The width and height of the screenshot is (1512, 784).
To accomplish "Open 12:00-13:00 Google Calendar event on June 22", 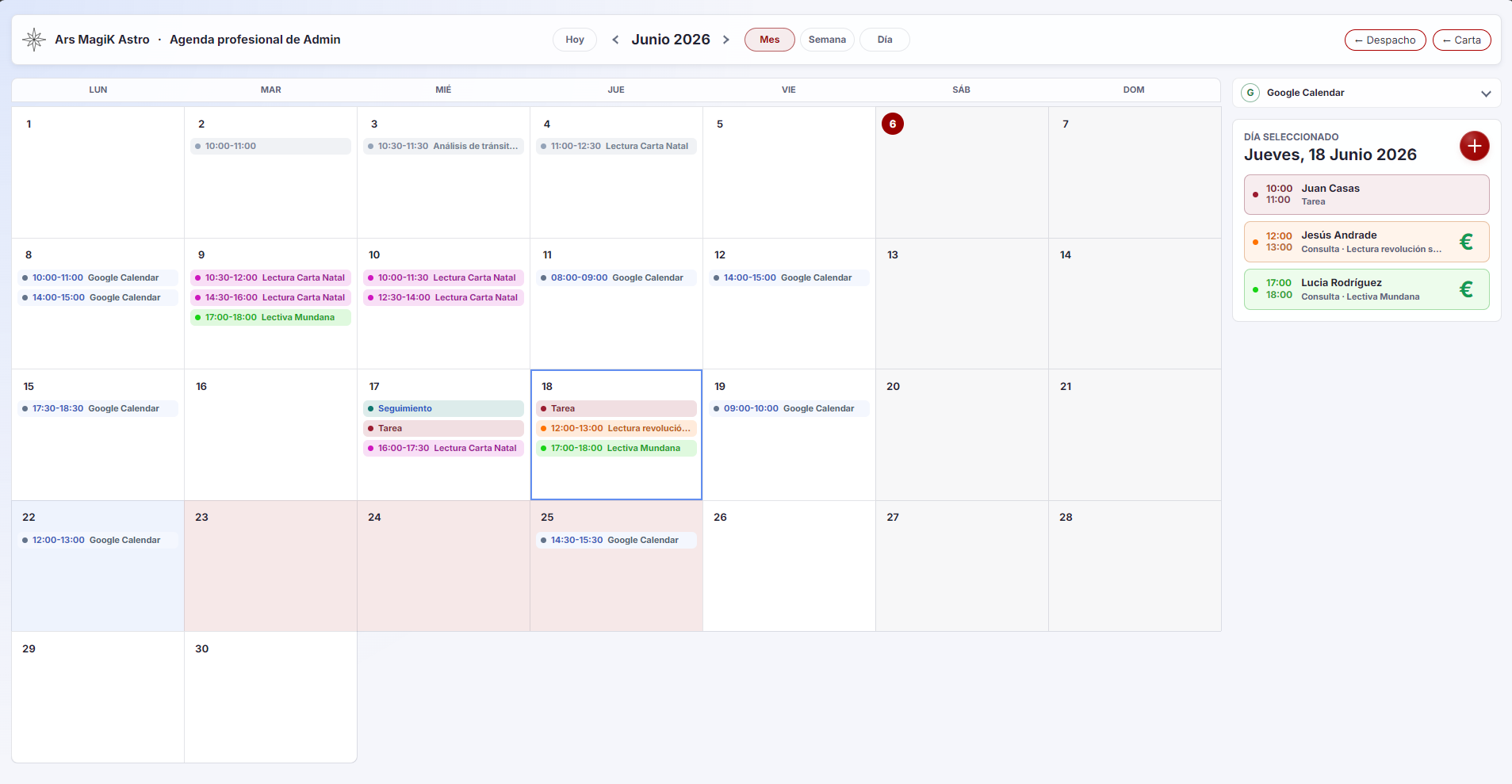I will coord(98,541).
